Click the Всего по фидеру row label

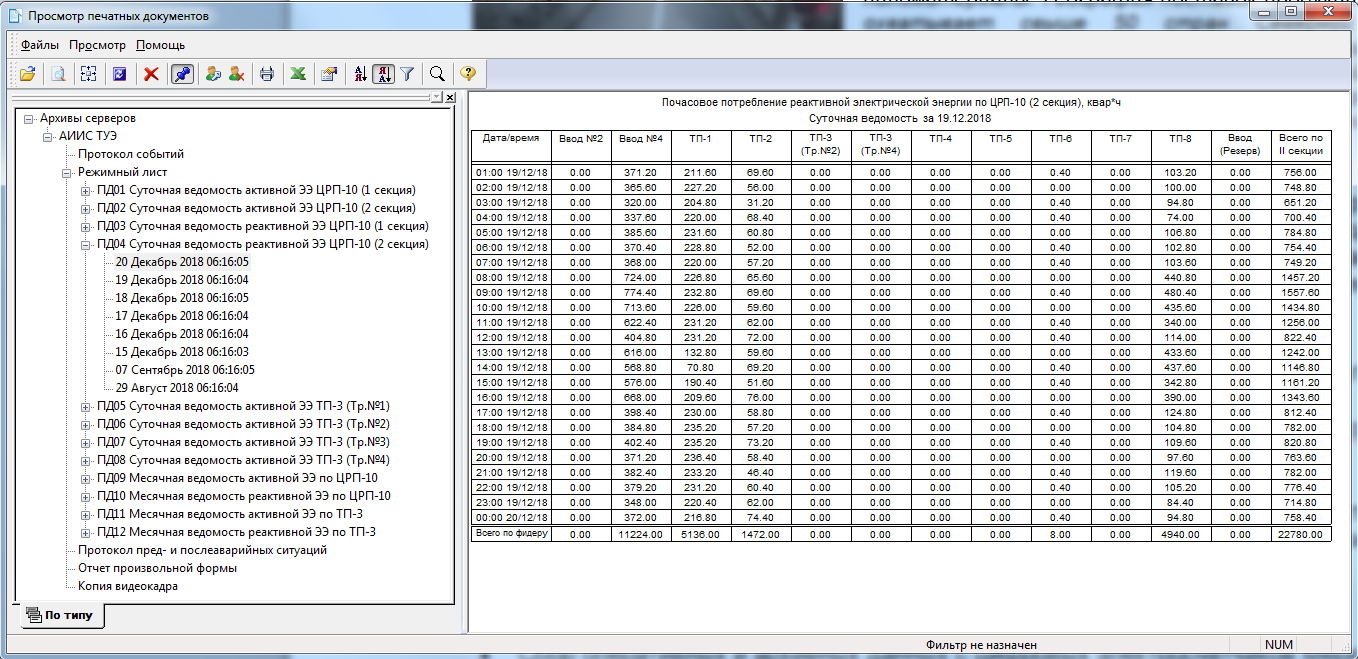pos(511,535)
